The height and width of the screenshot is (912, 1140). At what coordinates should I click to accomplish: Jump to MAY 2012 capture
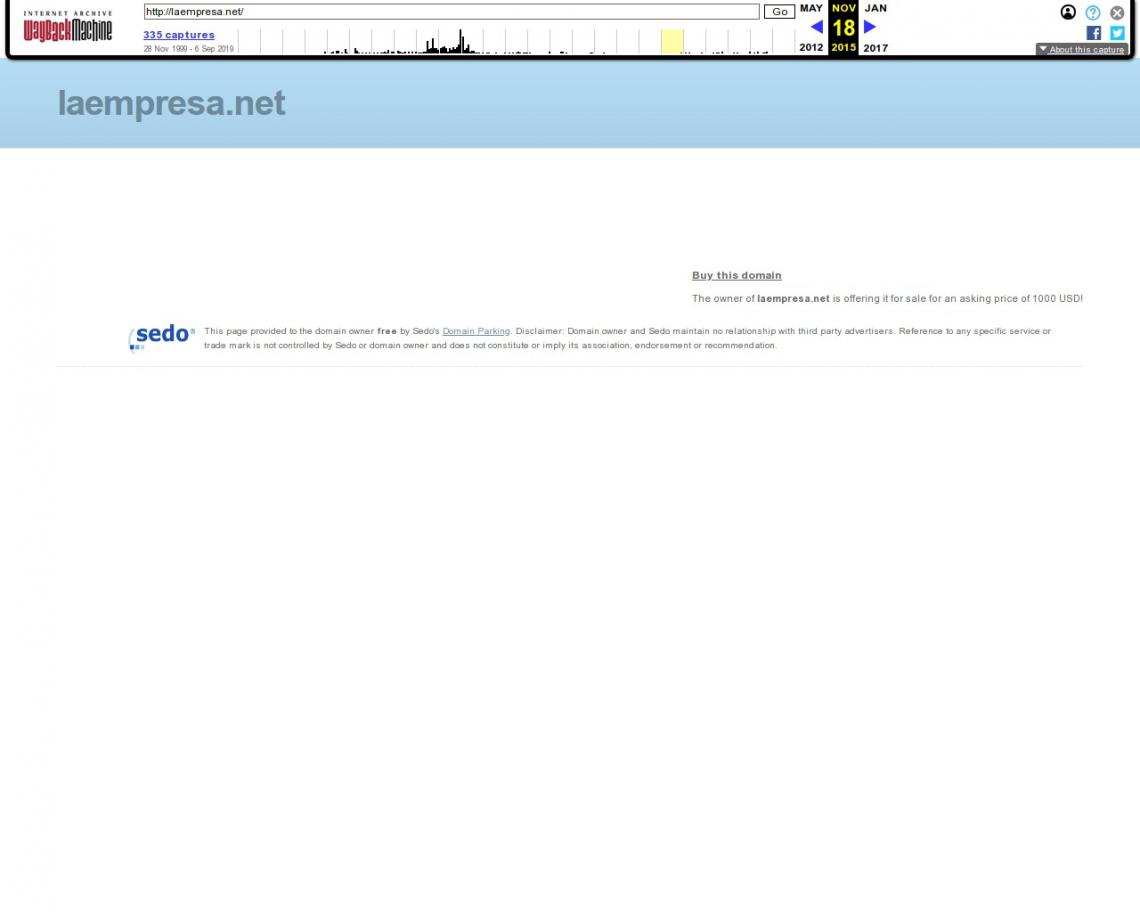[811, 28]
